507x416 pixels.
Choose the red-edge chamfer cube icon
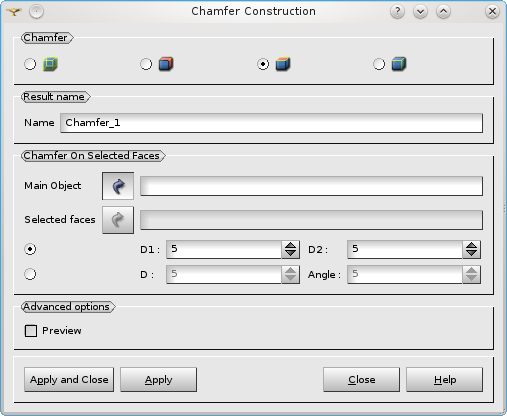click(166, 64)
